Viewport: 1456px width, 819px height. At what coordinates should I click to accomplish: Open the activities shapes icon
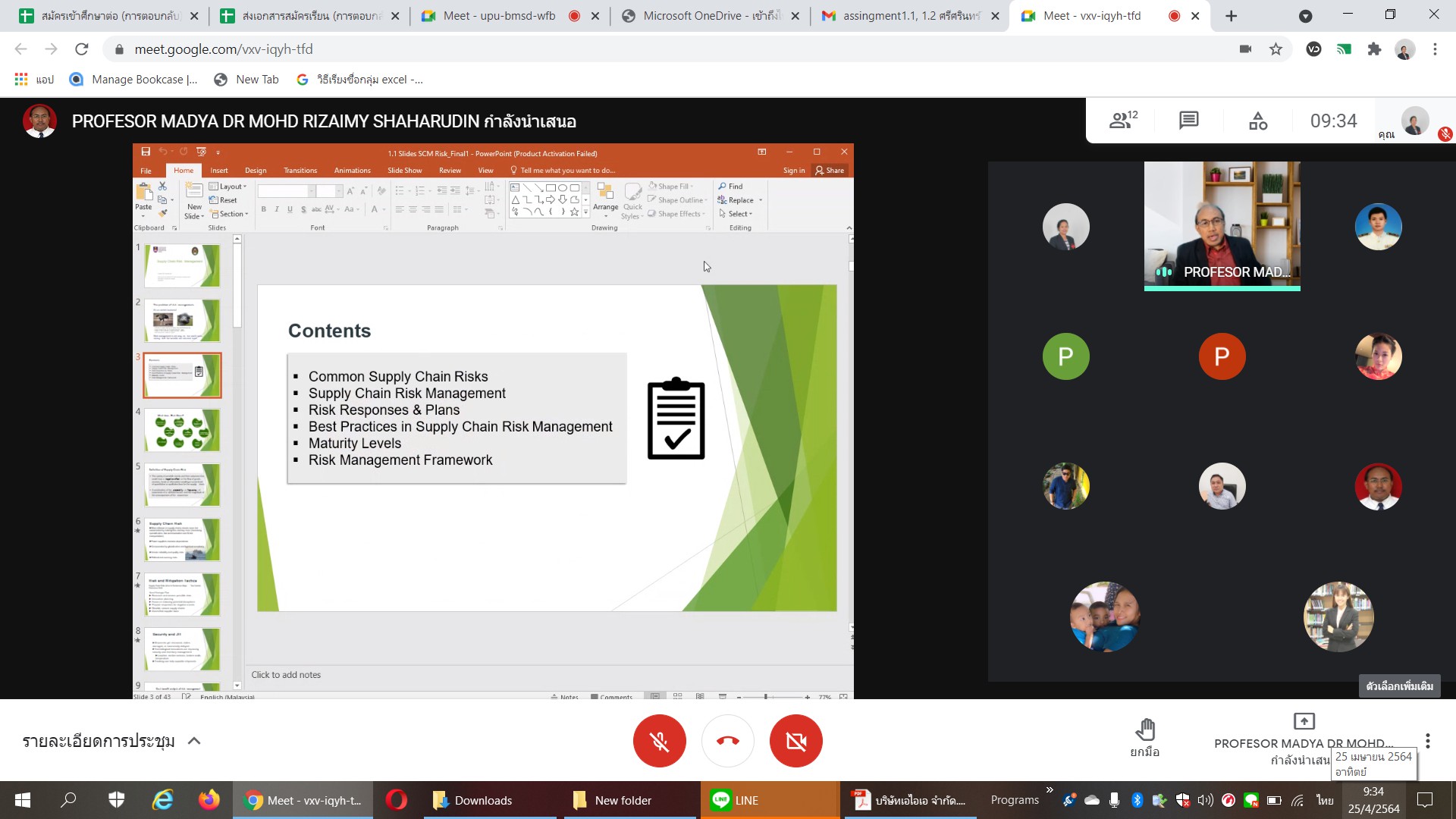pyautogui.click(x=1258, y=121)
